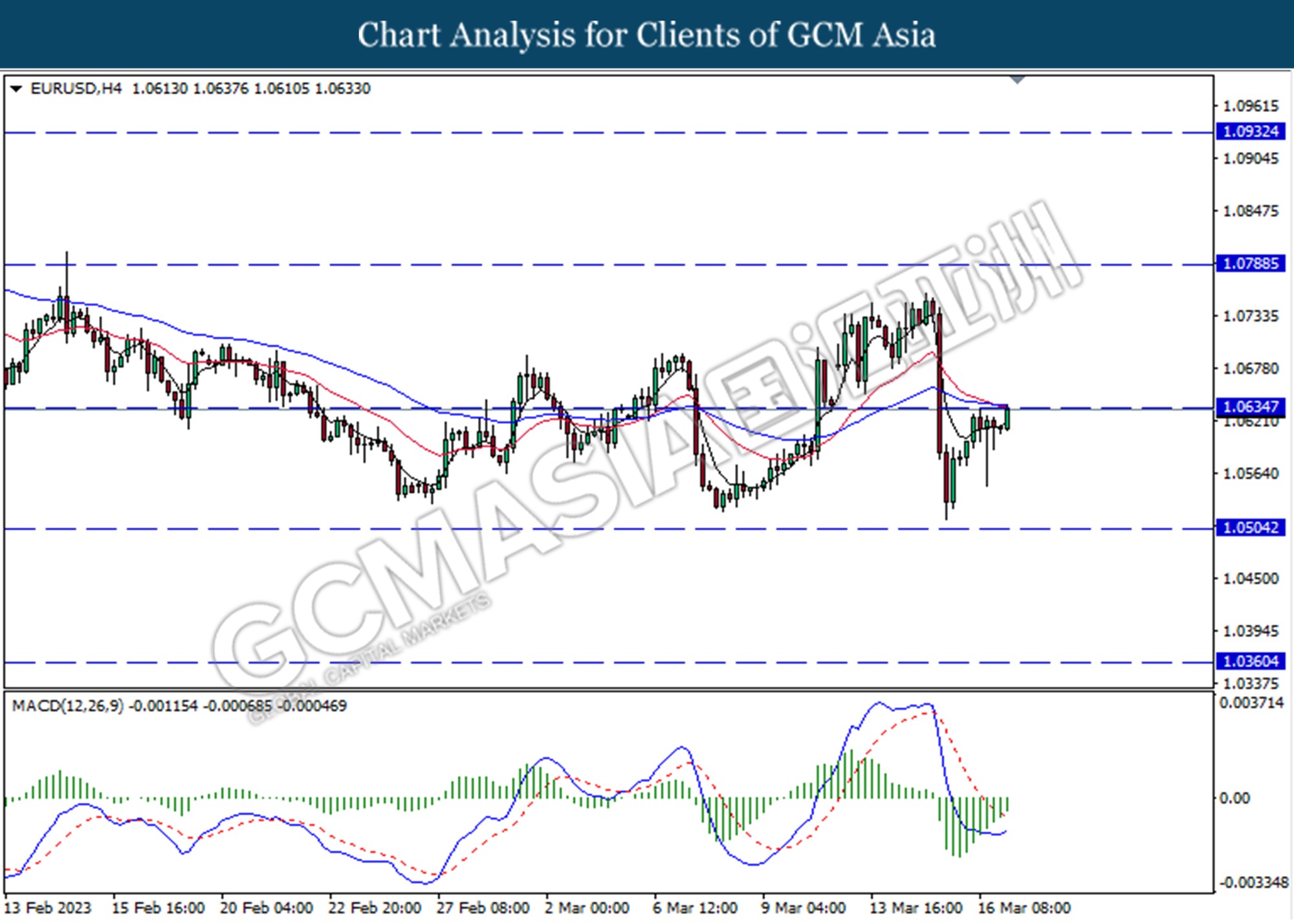Select the 1.09324 price level label
The image size is (1294, 924).
[1251, 131]
